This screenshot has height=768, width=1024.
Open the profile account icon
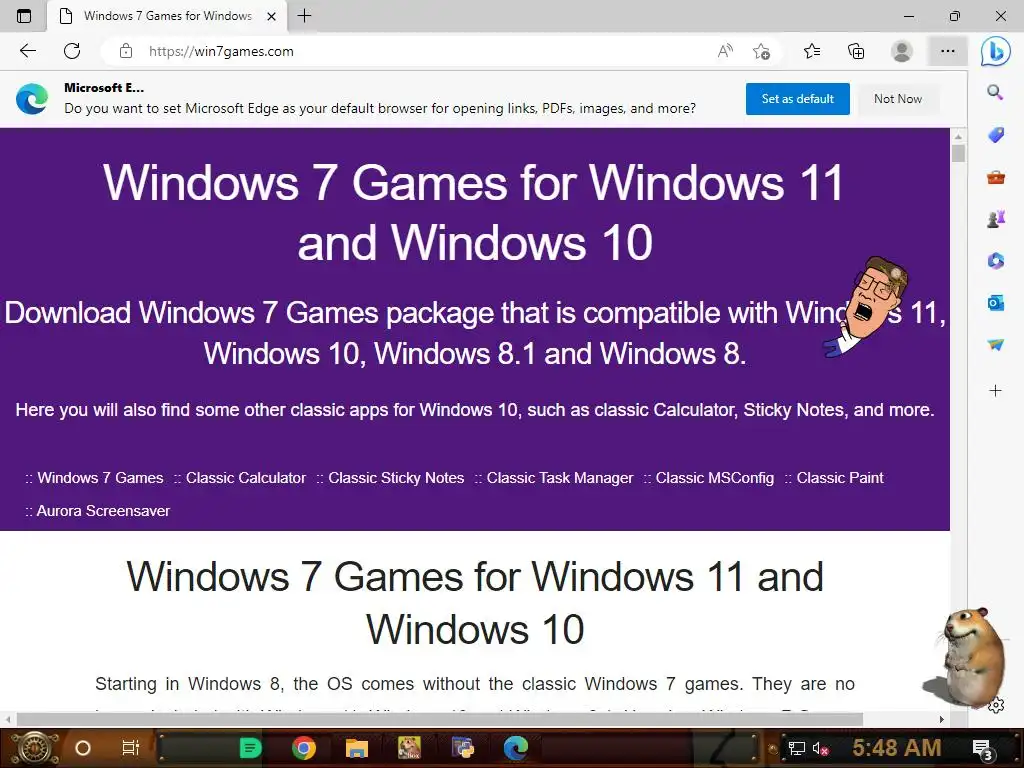902,51
